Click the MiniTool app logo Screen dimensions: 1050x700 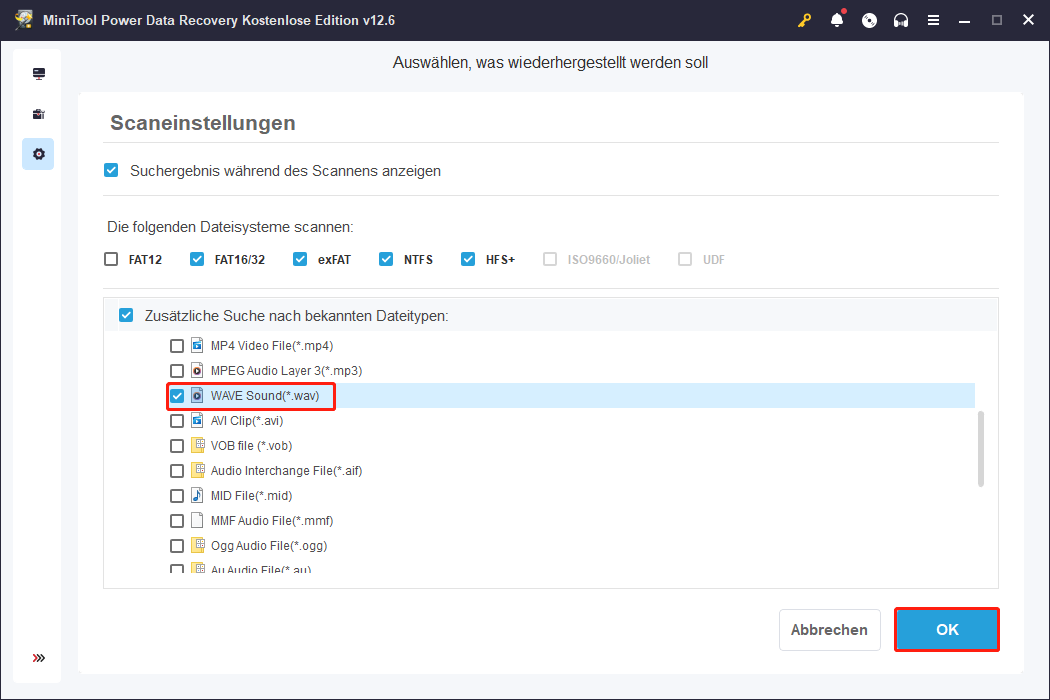click(24, 19)
